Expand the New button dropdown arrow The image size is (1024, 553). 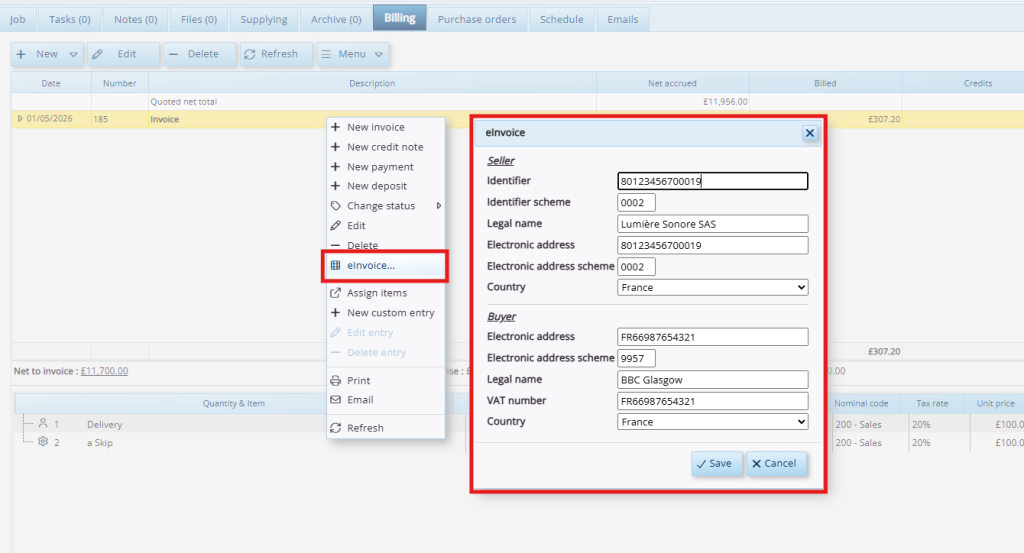tap(73, 54)
